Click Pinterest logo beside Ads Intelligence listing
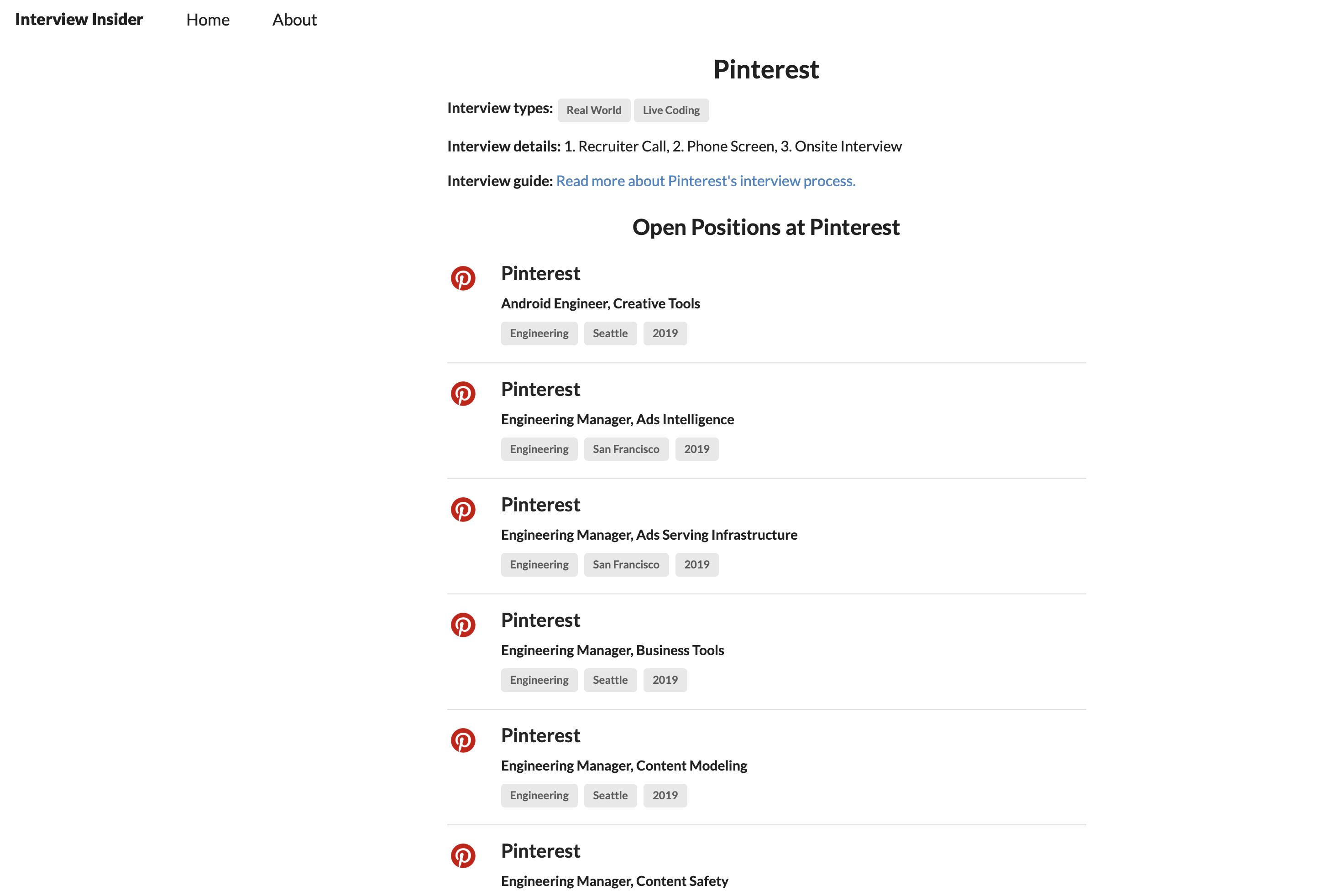Screen dimensions: 1340x896 [x=463, y=394]
